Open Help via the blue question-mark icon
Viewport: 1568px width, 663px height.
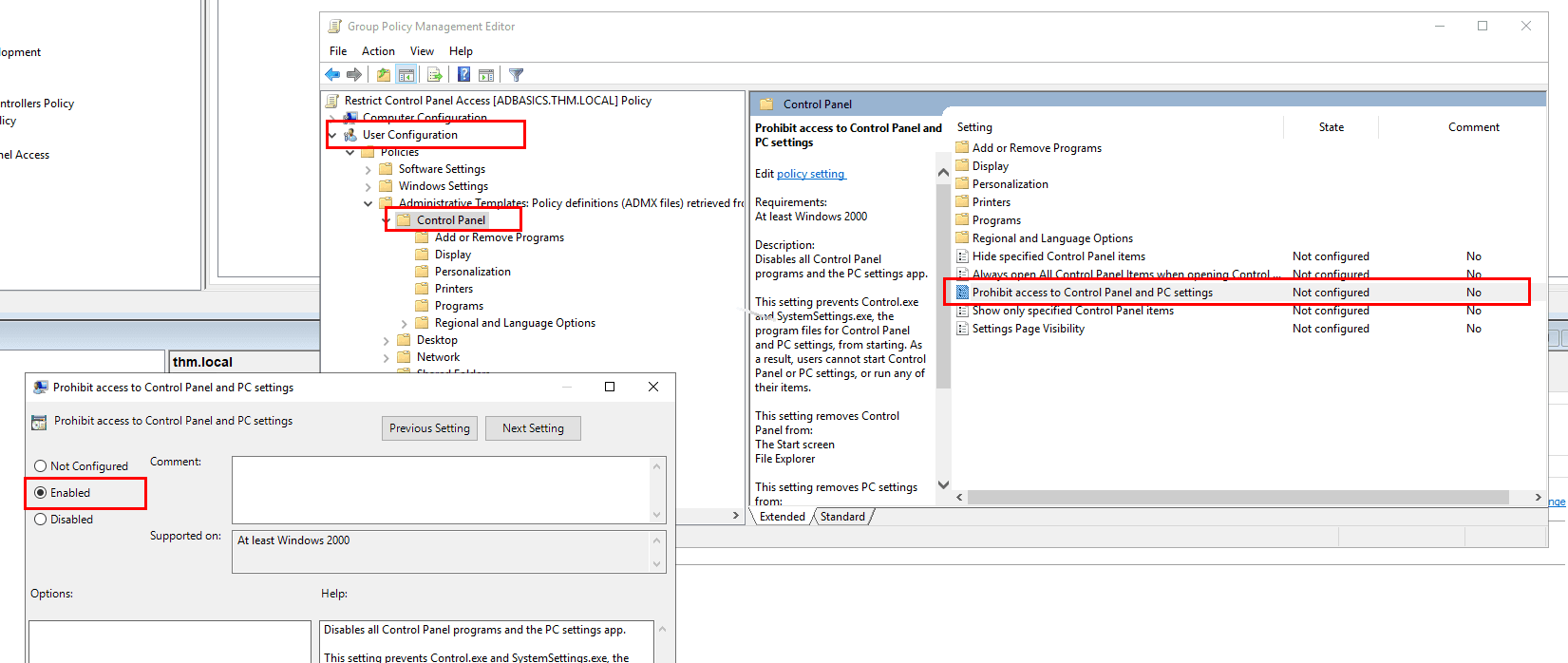[463, 75]
